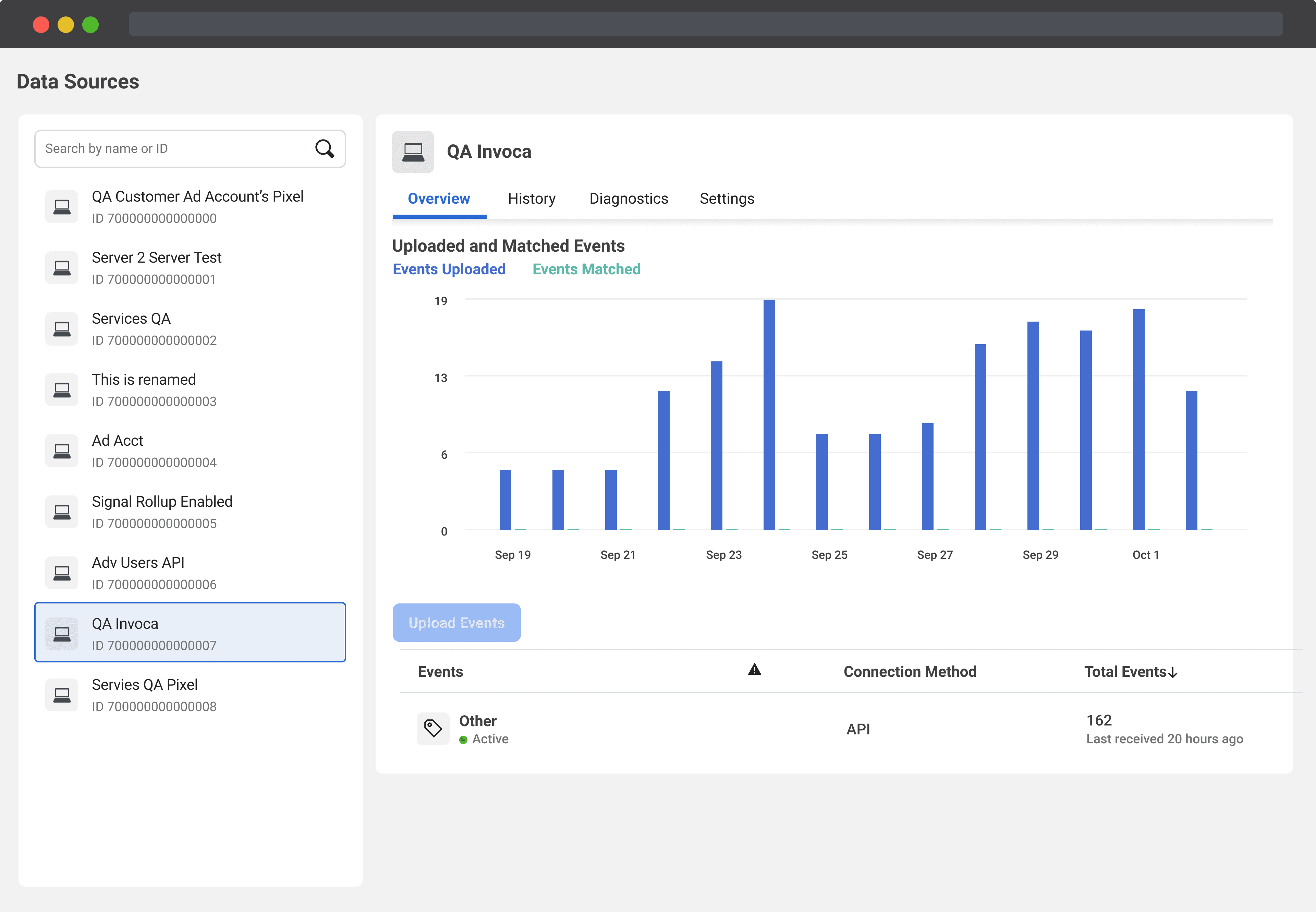Viewport: 1316px width, 912px height.
Task: Click the laptop icon next to Ad Acct
Action: pos(62,451)
